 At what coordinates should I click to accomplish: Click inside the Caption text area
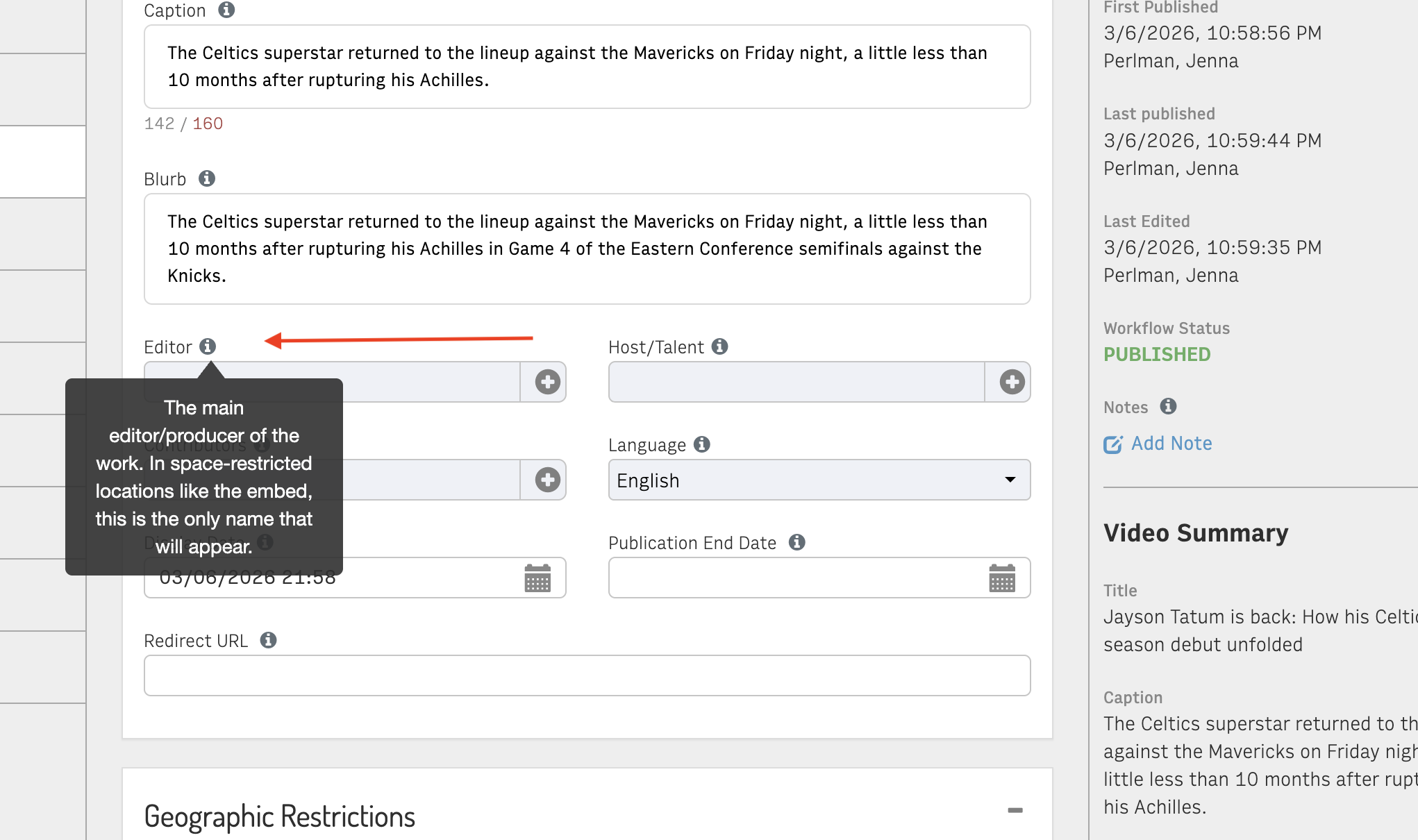(x=587, y=67)
